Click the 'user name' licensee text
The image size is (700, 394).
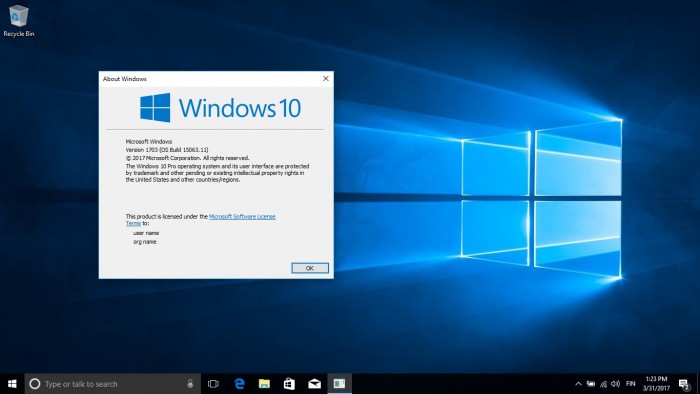pyautogui.click(x=146, y=233)
